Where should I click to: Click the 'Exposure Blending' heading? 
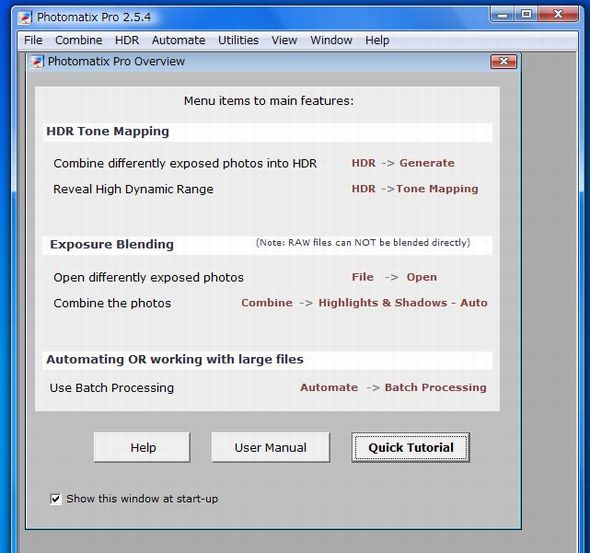click(x=112, y=245)
